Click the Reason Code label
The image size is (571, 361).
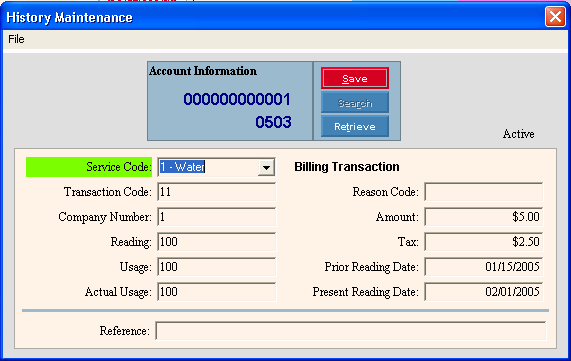click(x=386, y=192)
